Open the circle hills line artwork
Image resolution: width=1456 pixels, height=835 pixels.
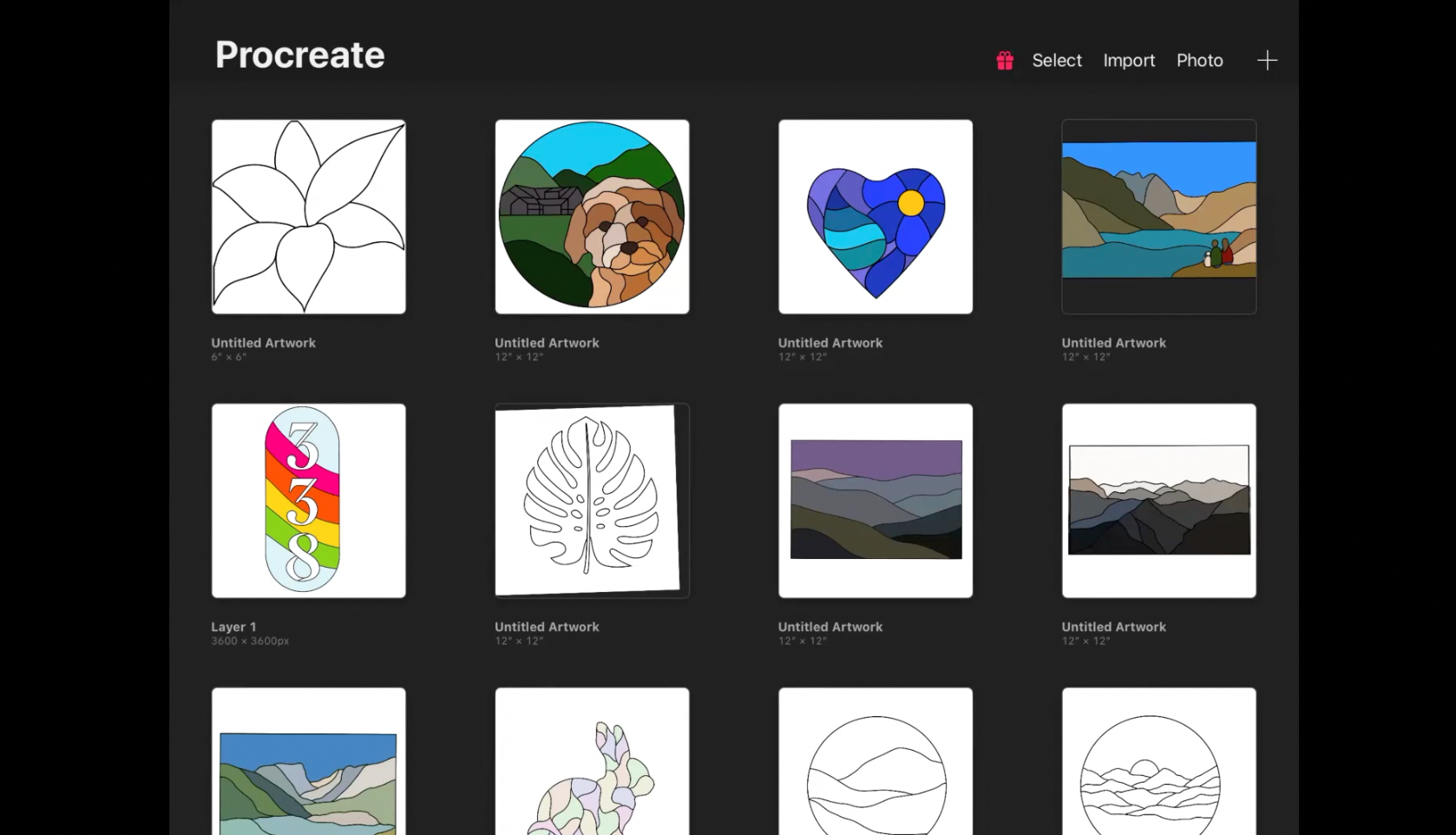tap(876, 761)
